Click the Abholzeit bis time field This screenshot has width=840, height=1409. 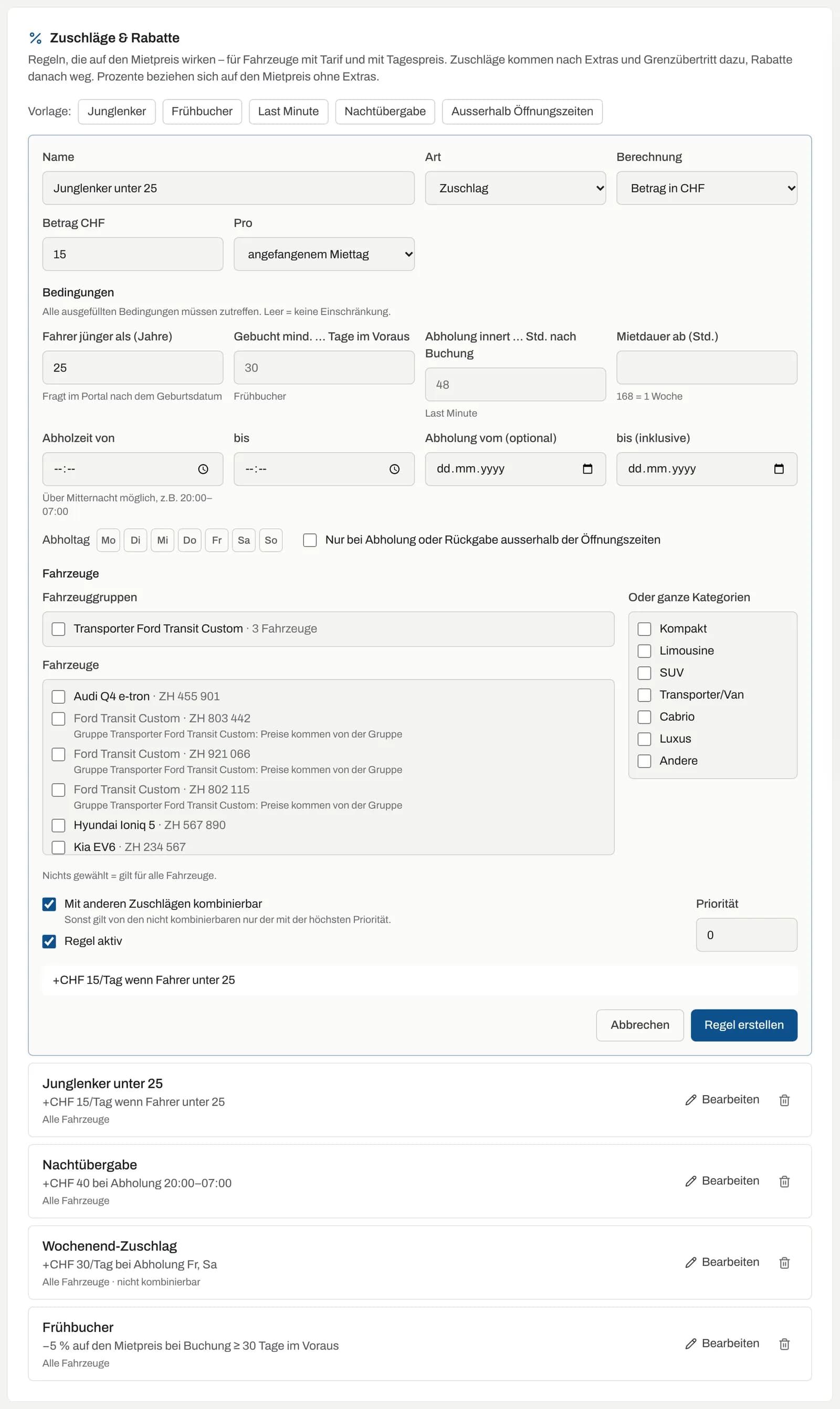[x=324, y=469]
